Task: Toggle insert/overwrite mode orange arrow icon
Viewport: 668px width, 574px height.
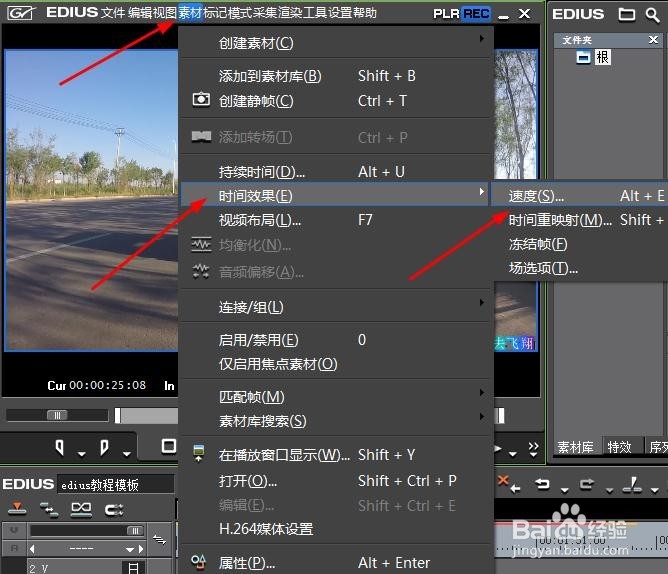Action: 17,509
